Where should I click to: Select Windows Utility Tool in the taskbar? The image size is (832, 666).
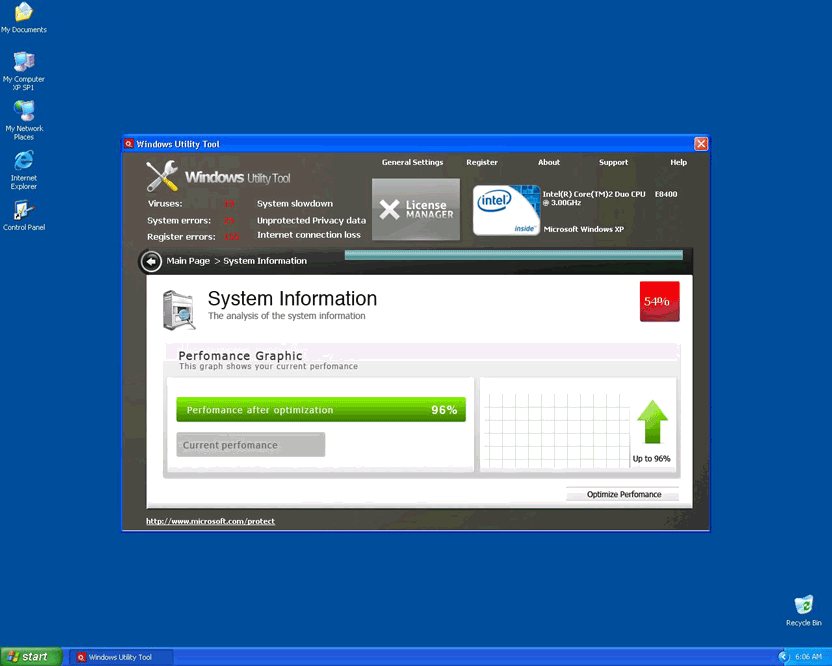click(x=115, y=657)
